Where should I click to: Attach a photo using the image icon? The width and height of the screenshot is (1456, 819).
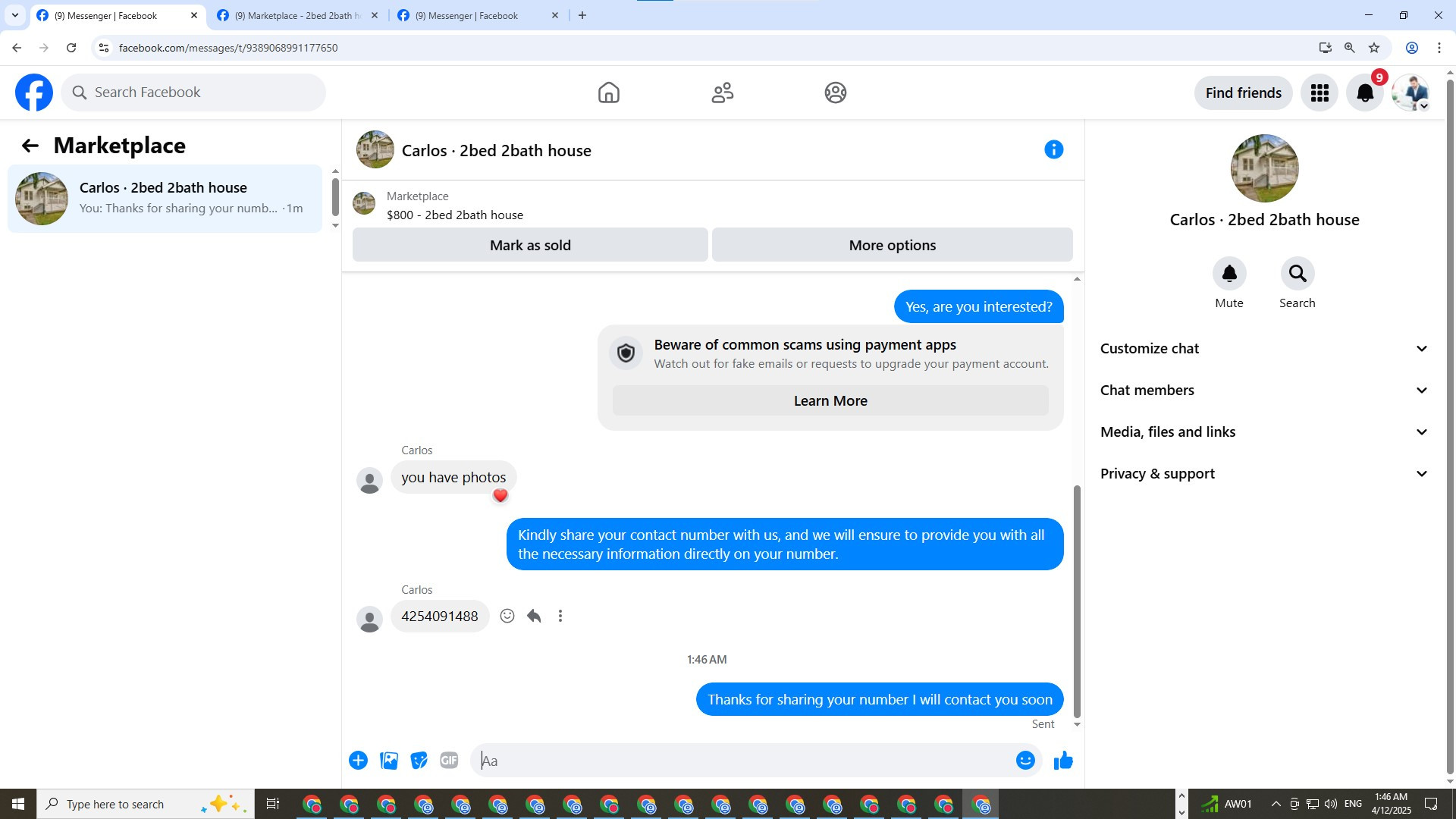(x=389, y=761)
